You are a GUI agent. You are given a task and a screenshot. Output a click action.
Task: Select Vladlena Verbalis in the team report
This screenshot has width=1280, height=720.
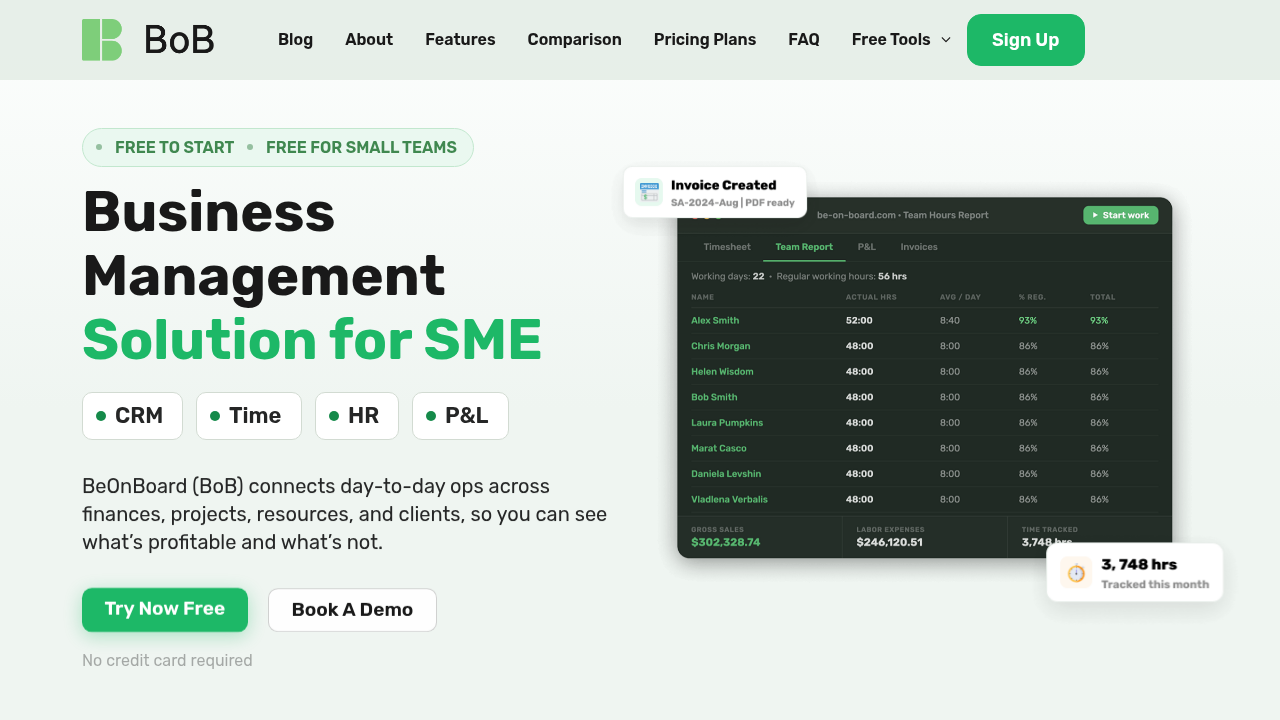click(730, 499)
